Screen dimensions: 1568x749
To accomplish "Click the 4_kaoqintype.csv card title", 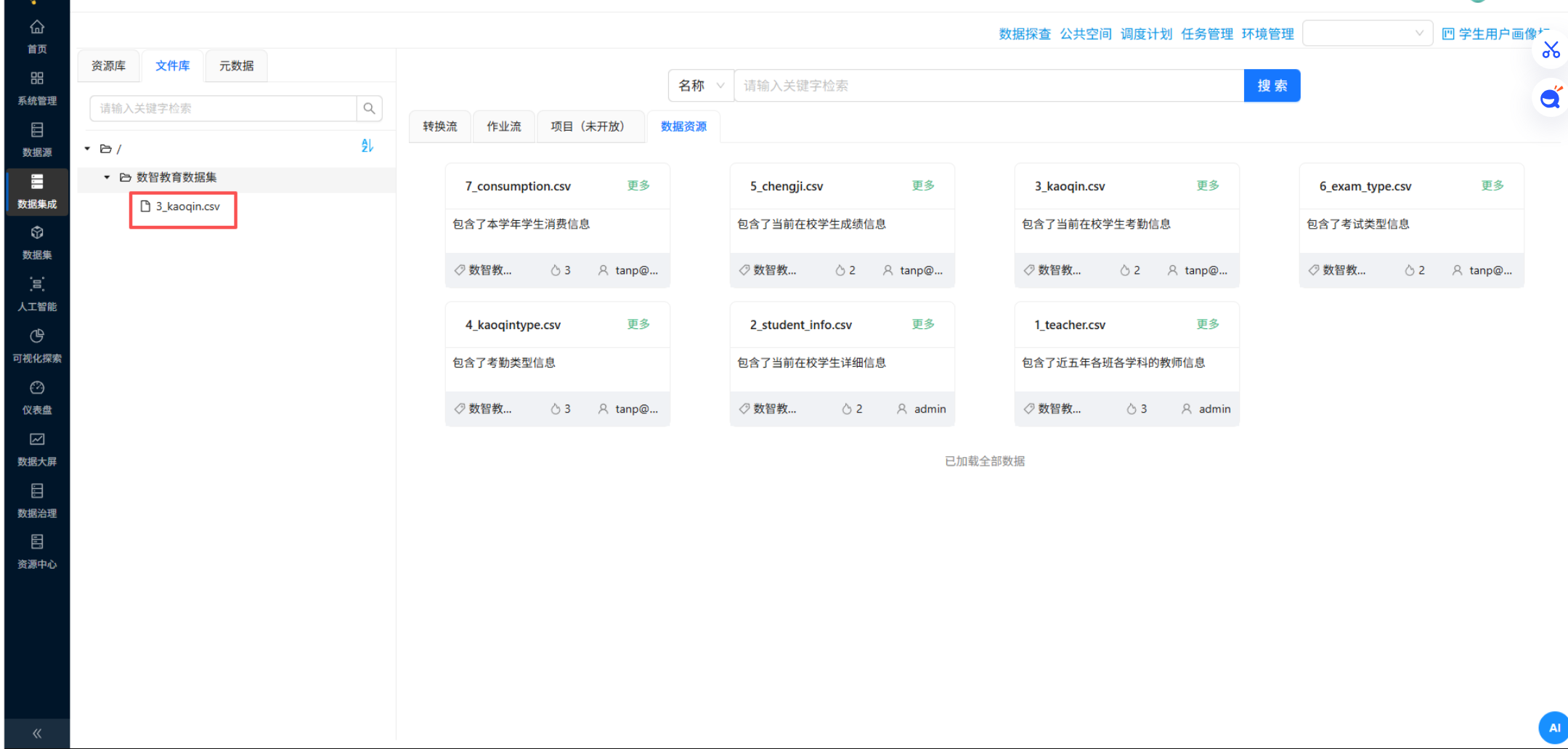I will pyautogui.click(x=513, y=325).
